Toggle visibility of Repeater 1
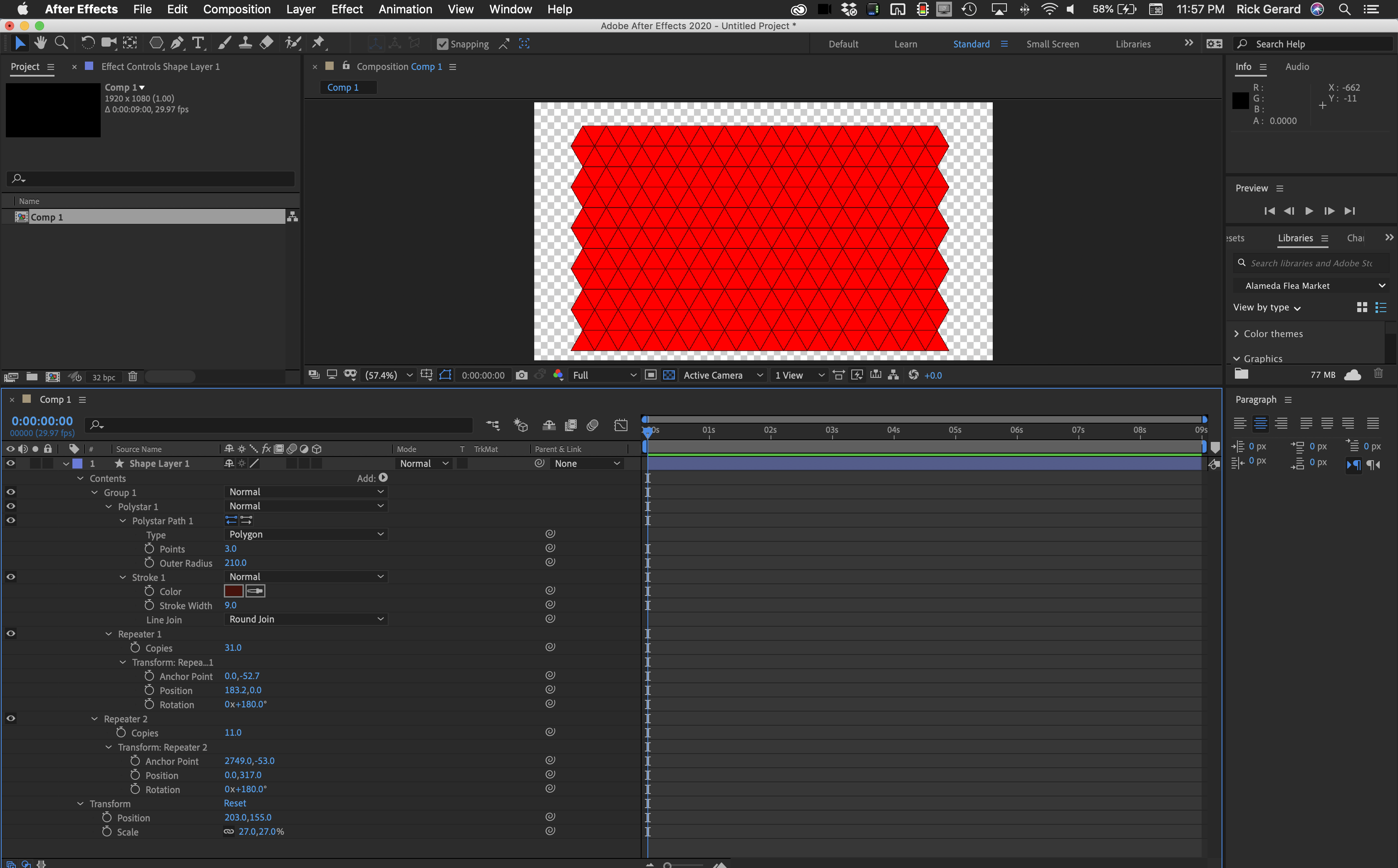 [x=10, y=633]
